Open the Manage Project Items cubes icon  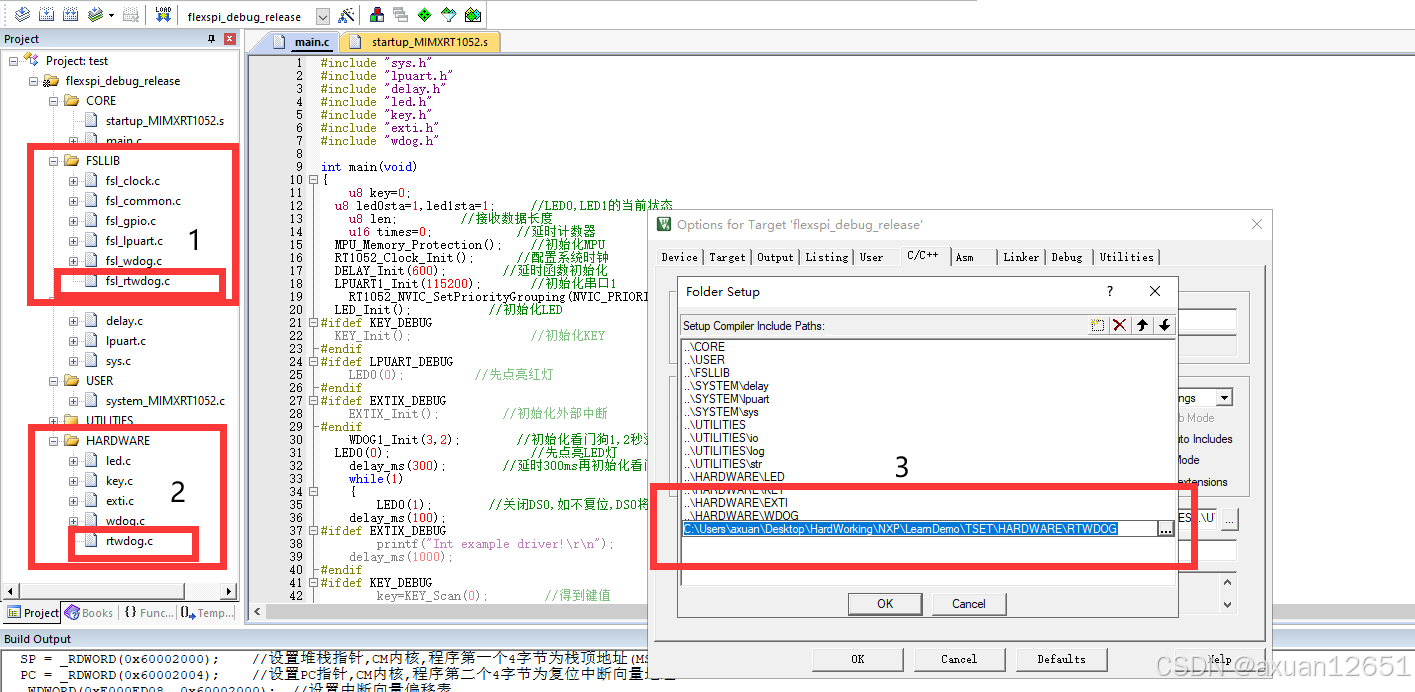pos(377,15)
